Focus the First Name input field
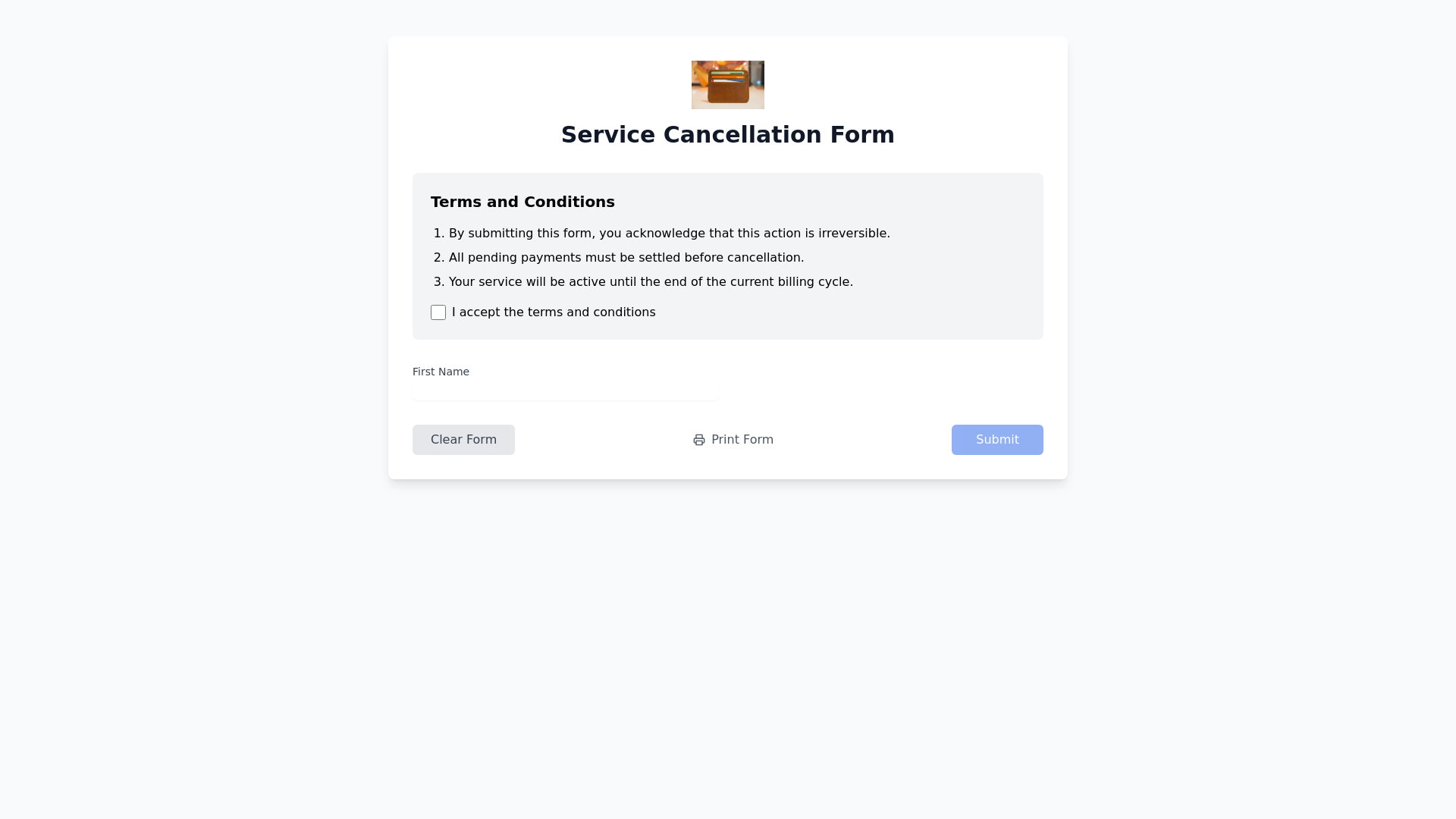This screenshot has width=1456, height=819. pos(566,391)
